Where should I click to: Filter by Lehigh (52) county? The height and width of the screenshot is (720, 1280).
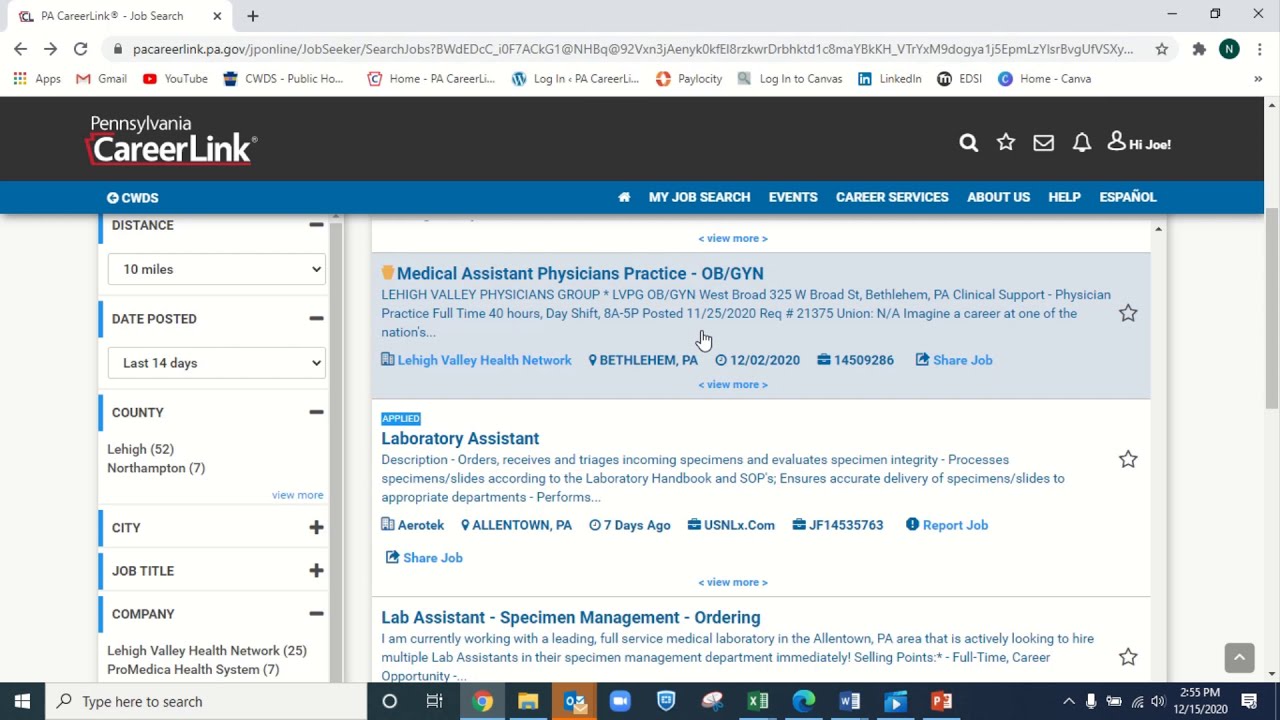pyautogui.click(x=140, y=449)
